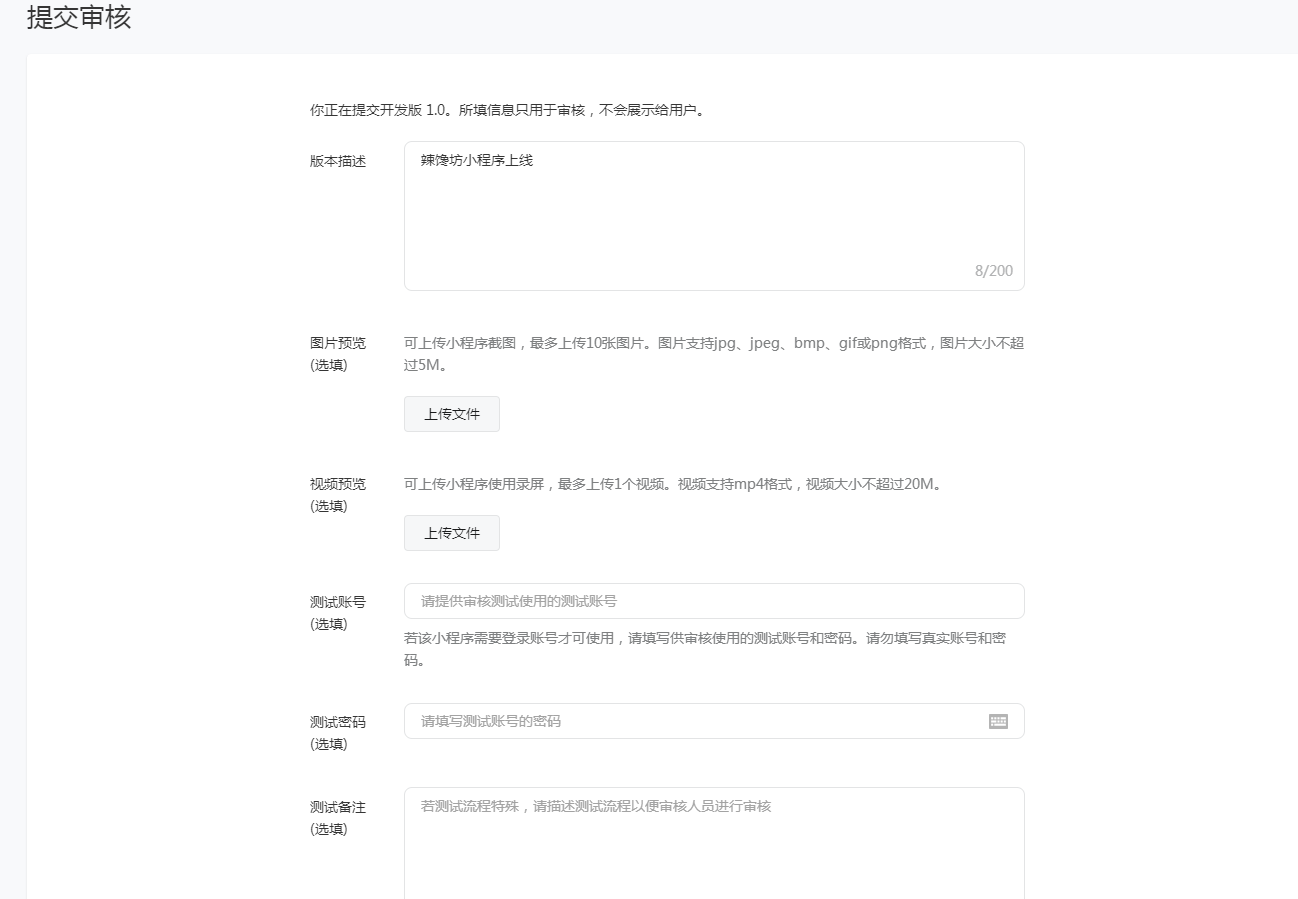Click the 8/200 character counter
The image size is (1298, 899).
click(x=993, y=271)
